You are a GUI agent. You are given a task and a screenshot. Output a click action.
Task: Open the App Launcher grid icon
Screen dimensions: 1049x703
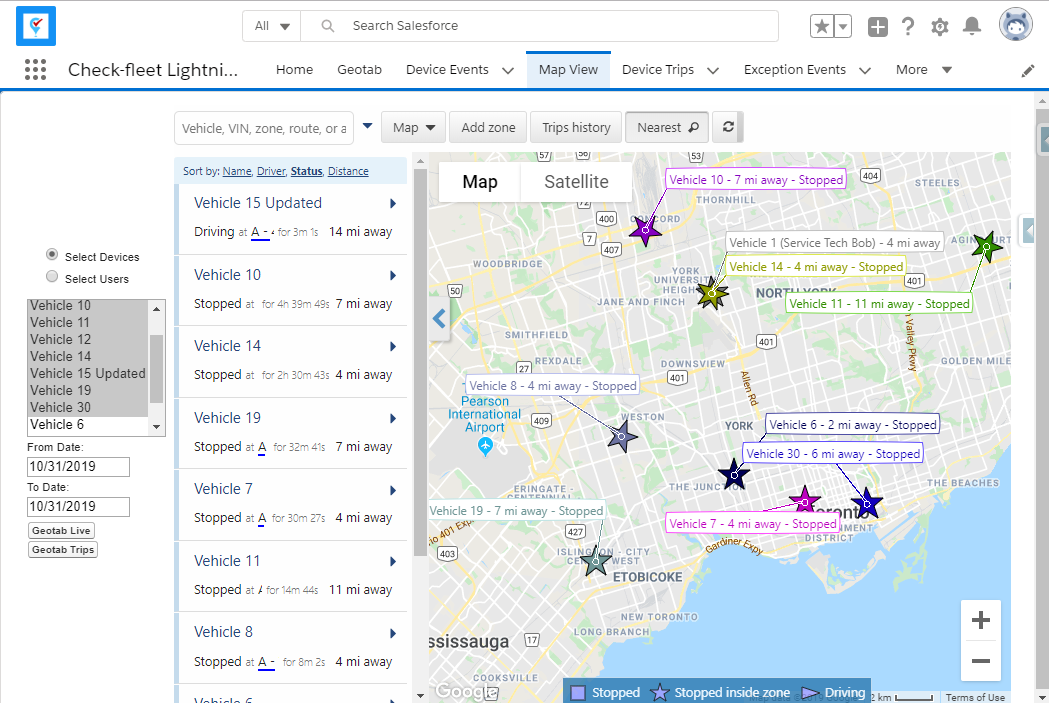tap(35, 70)
